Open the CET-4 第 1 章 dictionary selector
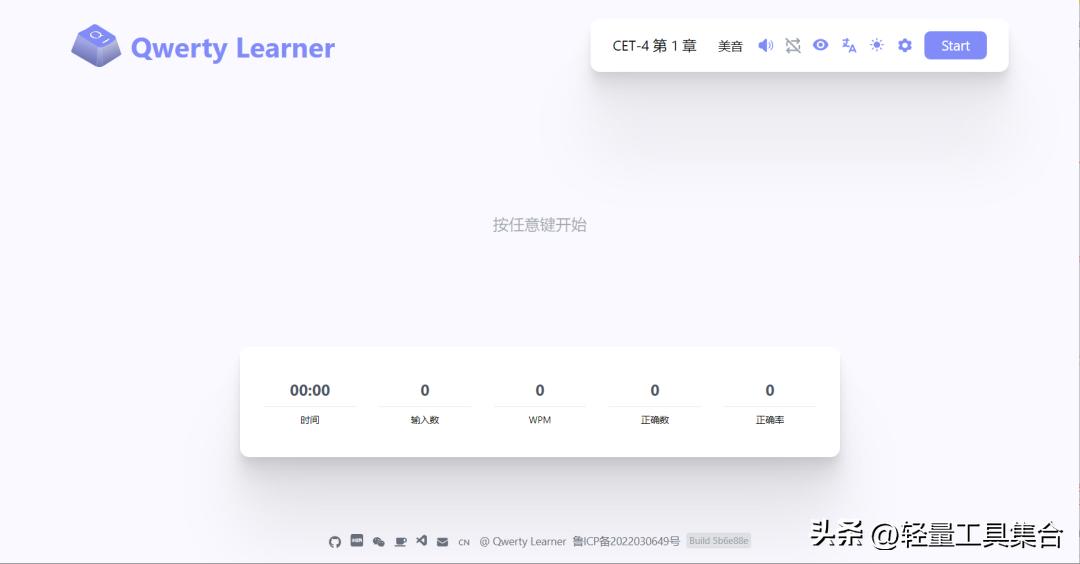Image resolution: width=1080 pixels, height=564 pixels. pos(654,46)
